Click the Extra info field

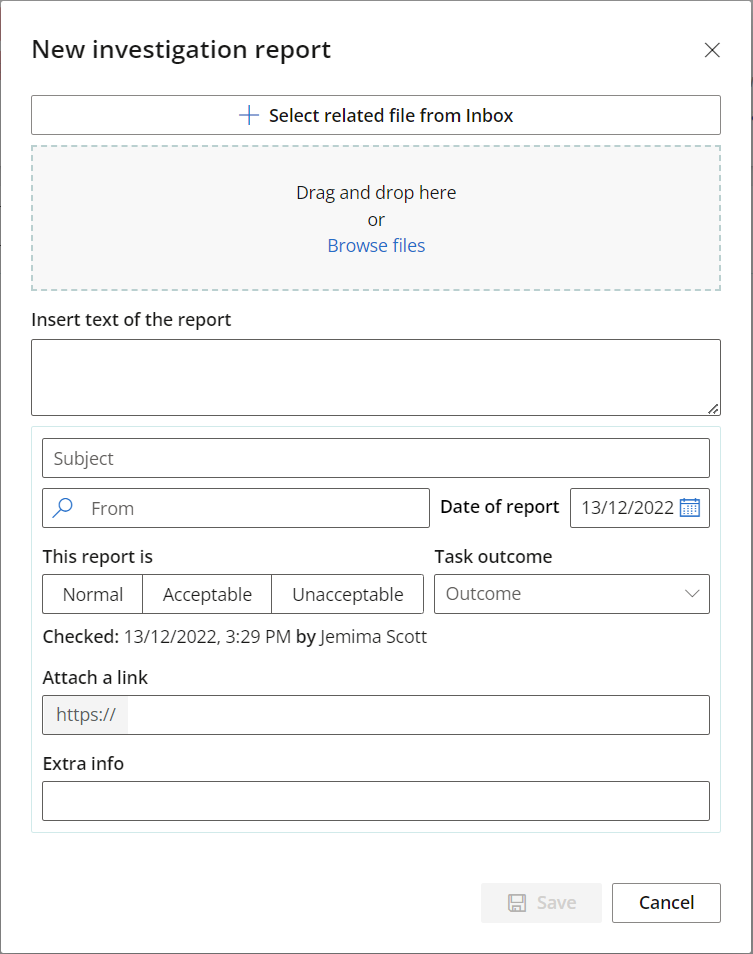coord(376,801)
